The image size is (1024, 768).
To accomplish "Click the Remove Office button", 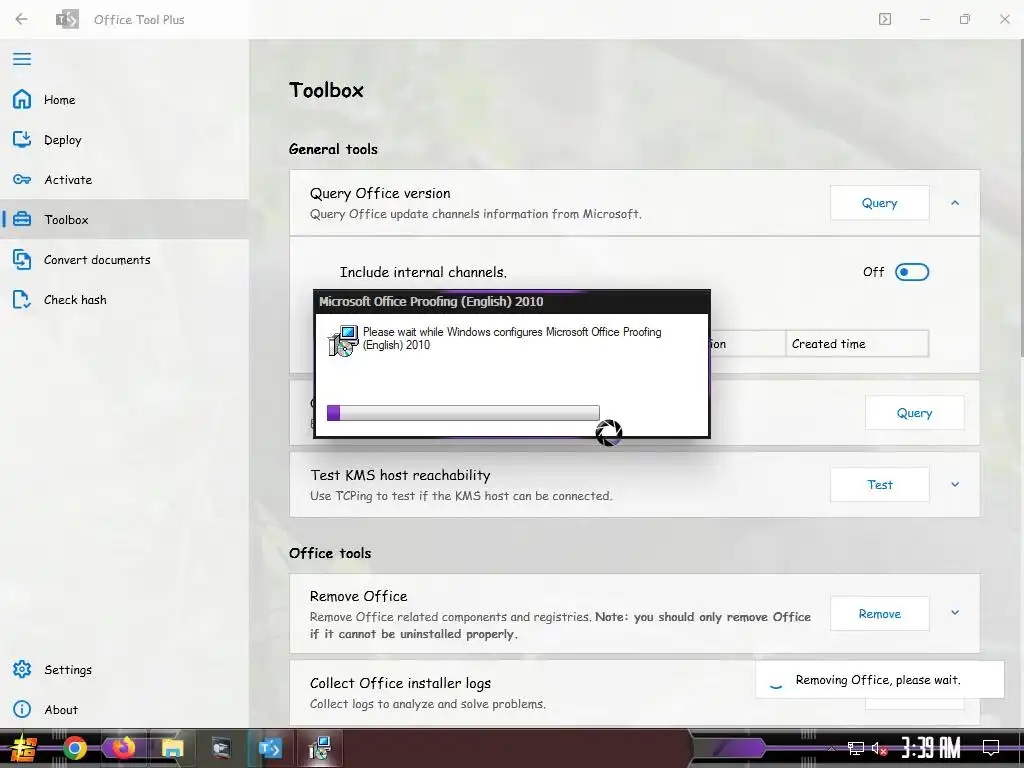I will [x=880, y=613].
